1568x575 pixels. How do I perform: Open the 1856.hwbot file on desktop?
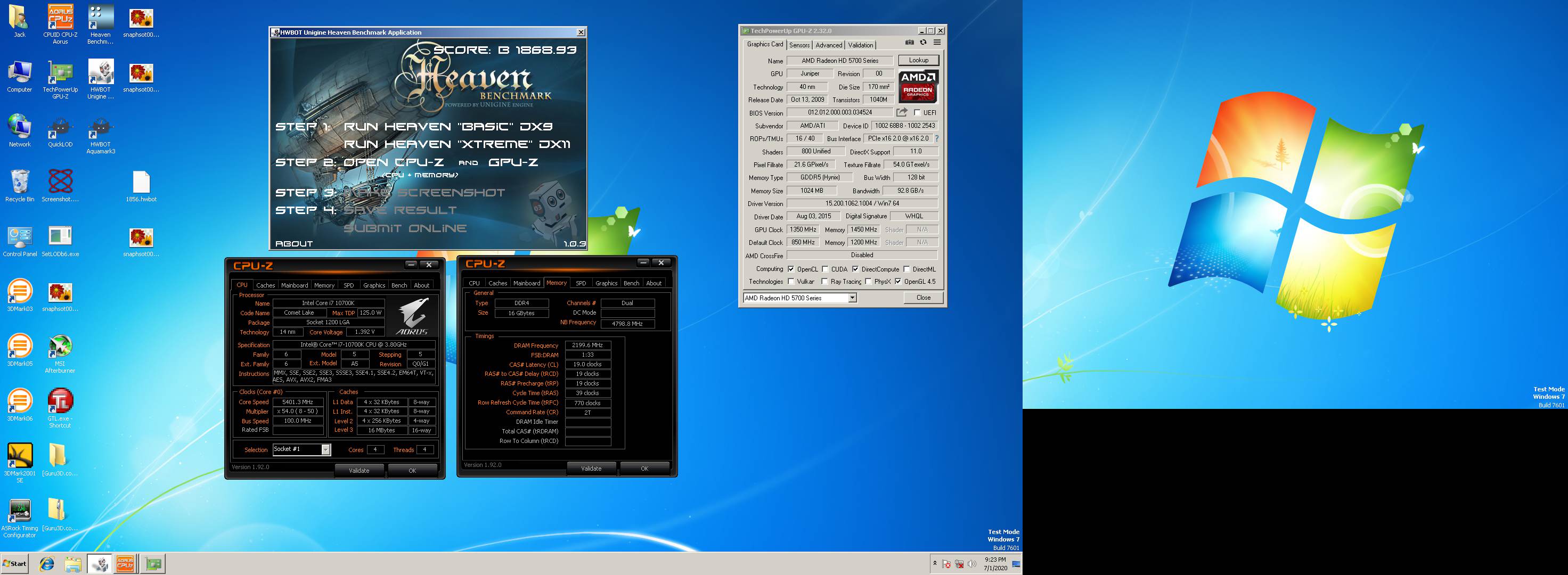click(141, 186)
